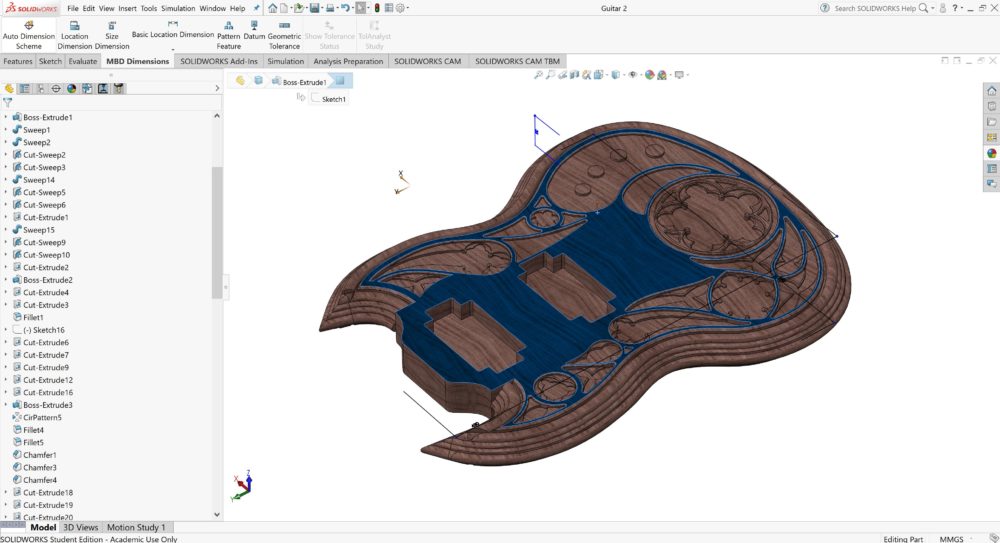Image resolution: width=1000 pixels, height=543 pixels.
Task: Switch to the Features ribbon tab
Action: pyautogui.click(x=17, y=61)
